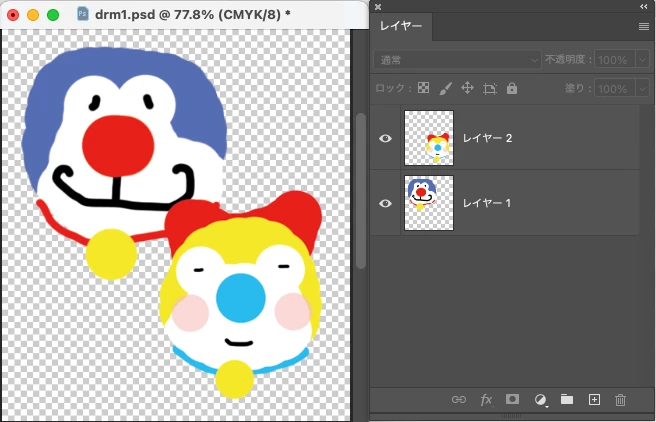Click the レイヤー 1 thumbnail
Image resolution: width=656 pixels, height=422 pixels.
[x=429, y=203]
